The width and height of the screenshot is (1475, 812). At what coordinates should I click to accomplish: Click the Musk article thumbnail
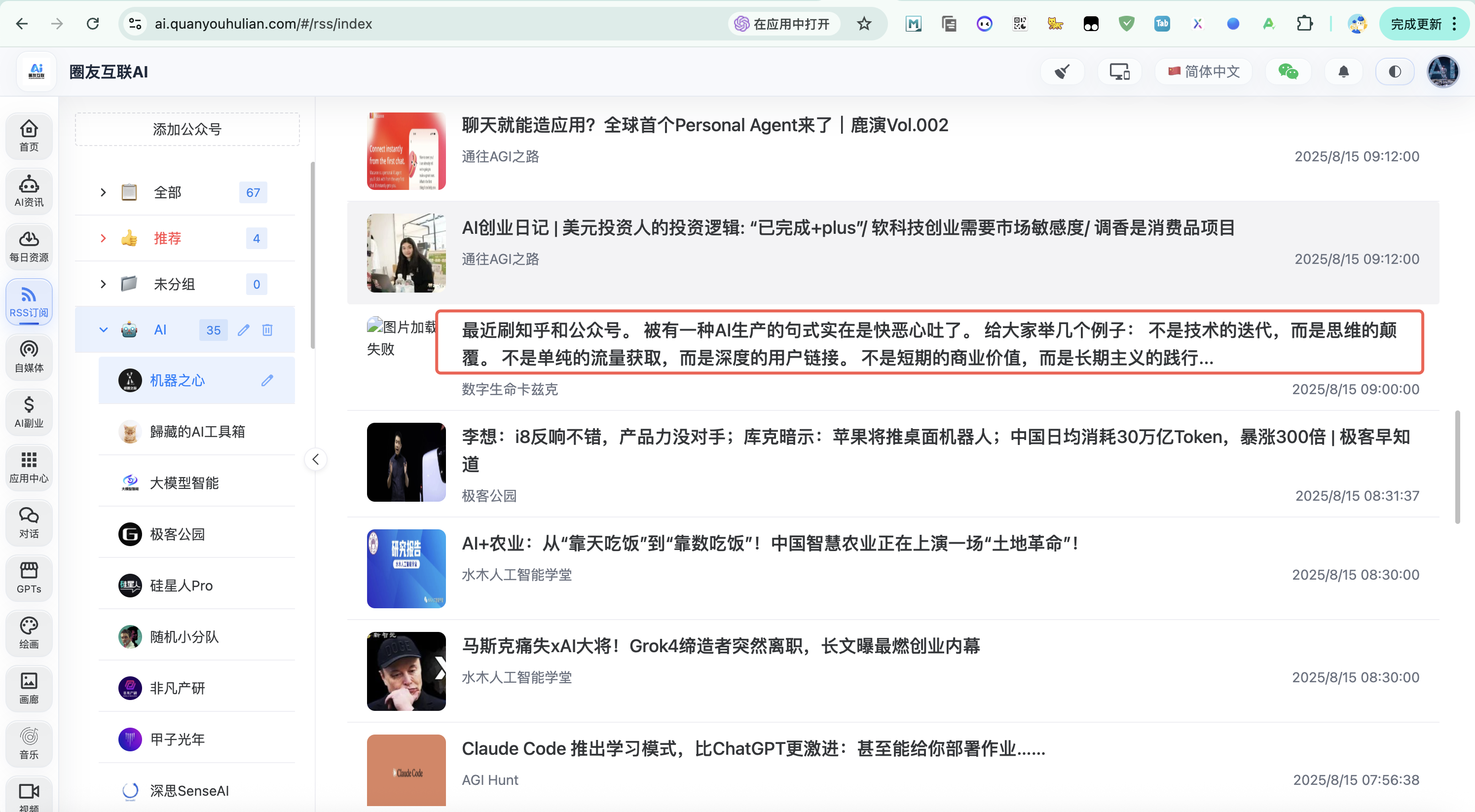[406, 671]
